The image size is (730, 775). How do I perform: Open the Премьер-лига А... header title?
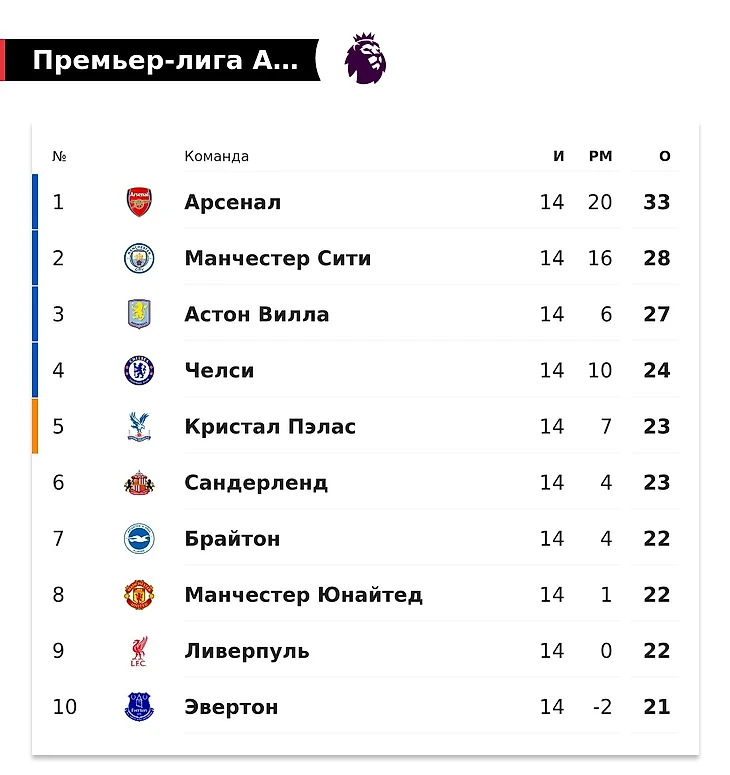[165, 61]
